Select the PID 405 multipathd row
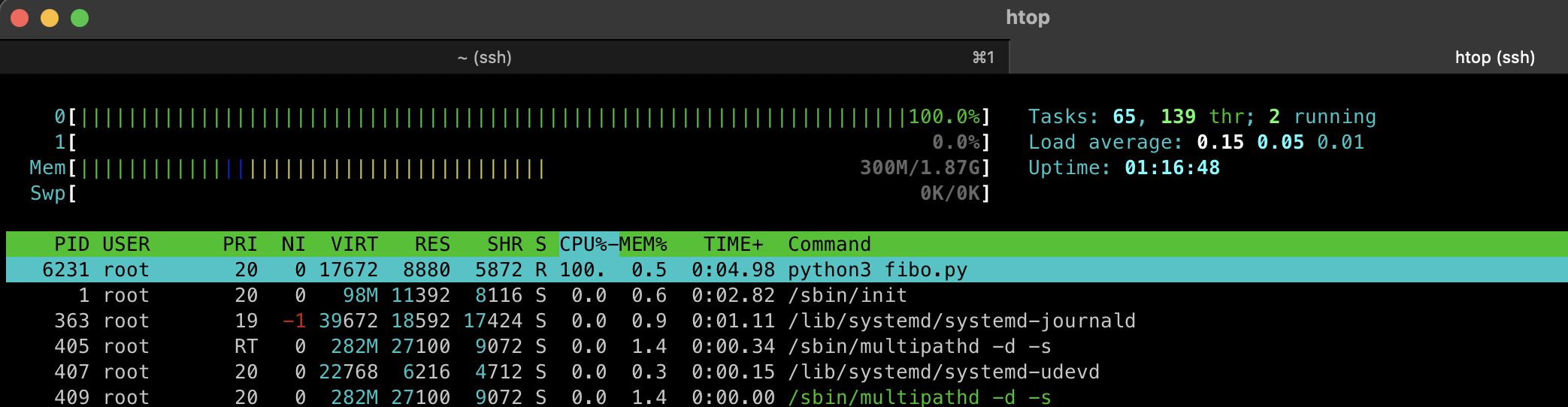This screenshot has width=1568, height=407. pos(787,346)
